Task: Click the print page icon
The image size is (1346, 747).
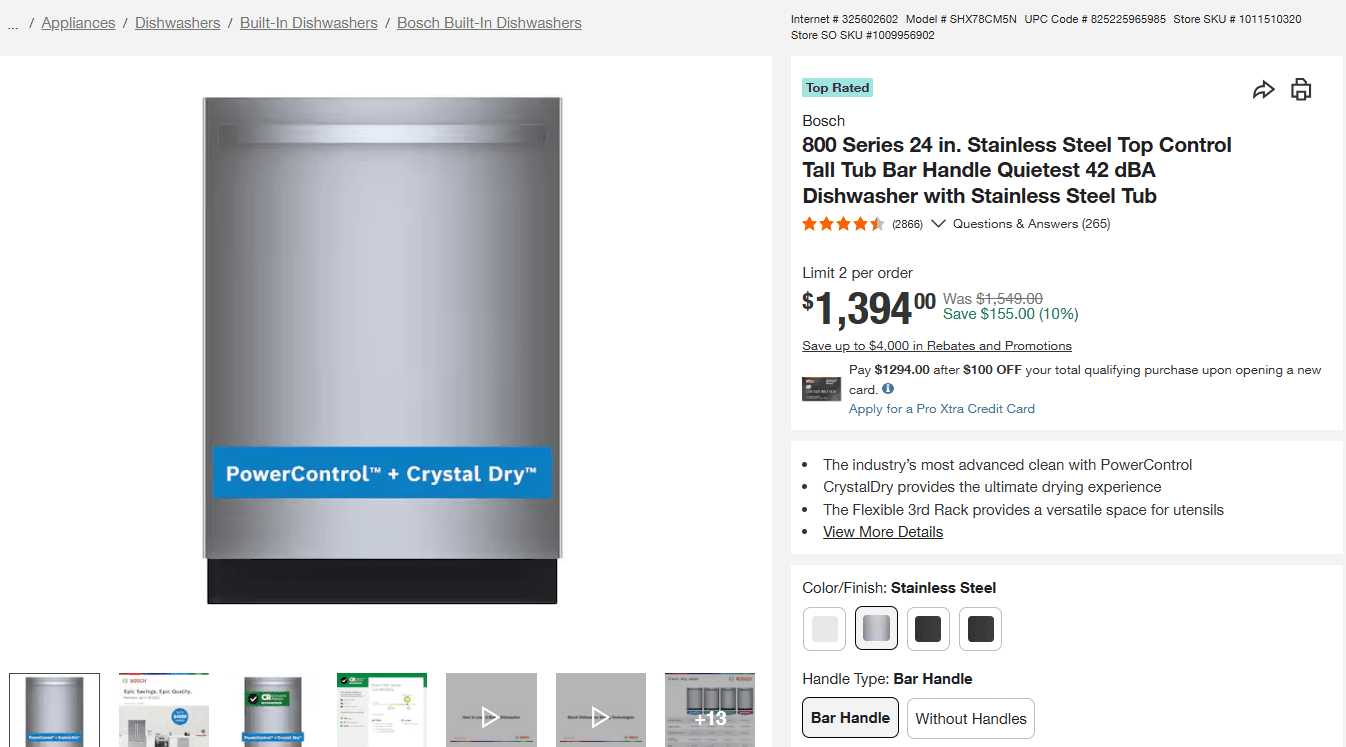Action: [1301, 90]
